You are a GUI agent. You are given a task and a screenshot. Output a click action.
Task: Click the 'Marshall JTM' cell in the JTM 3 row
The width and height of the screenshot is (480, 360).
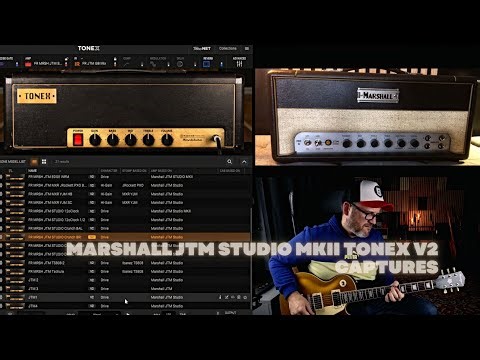coord(161,289)
